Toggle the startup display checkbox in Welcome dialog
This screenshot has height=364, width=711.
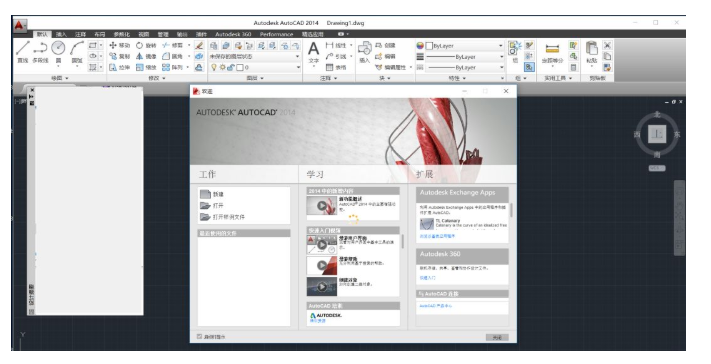[x=199, y=336]
